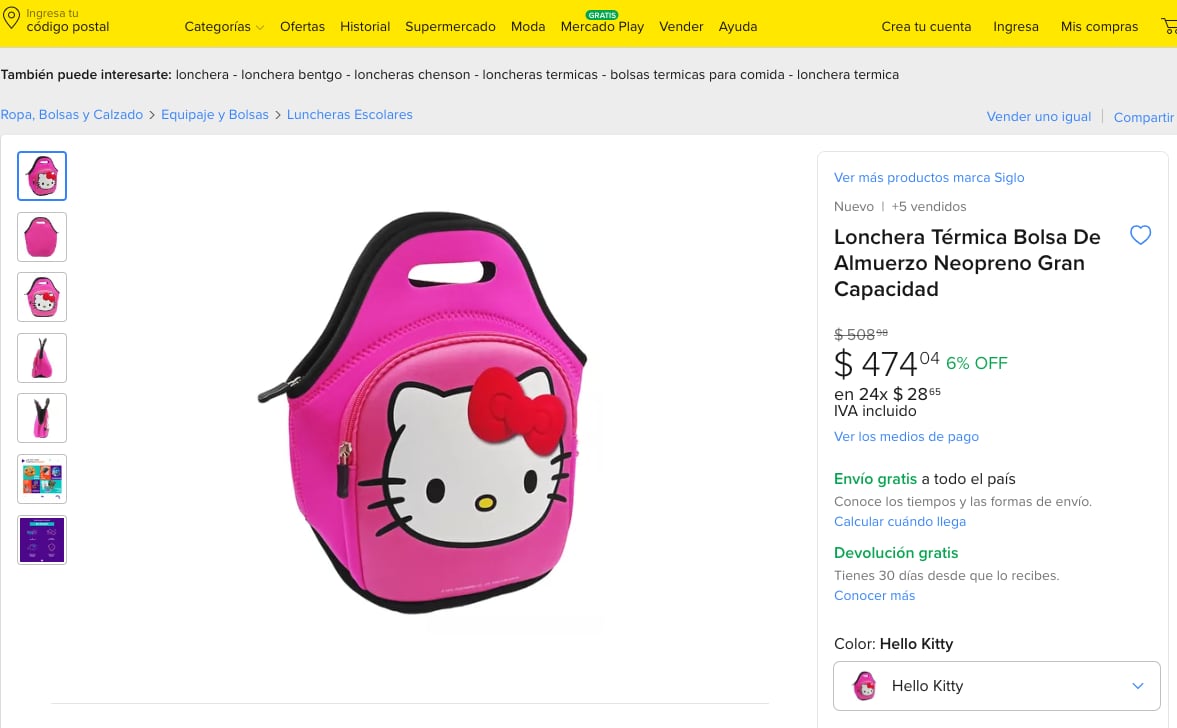Show the lunch bag back view thumbnail
The height and width of the screenshot is (728, 1177).
[x=42, y=237]
